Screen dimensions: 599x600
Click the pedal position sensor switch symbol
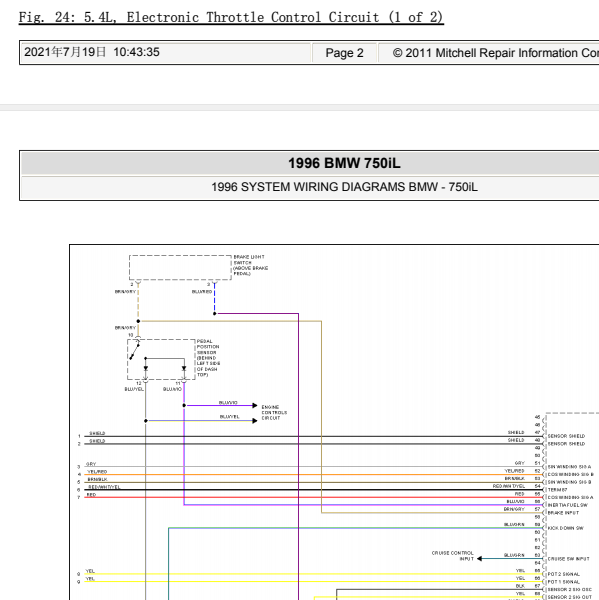coord(135,350)
